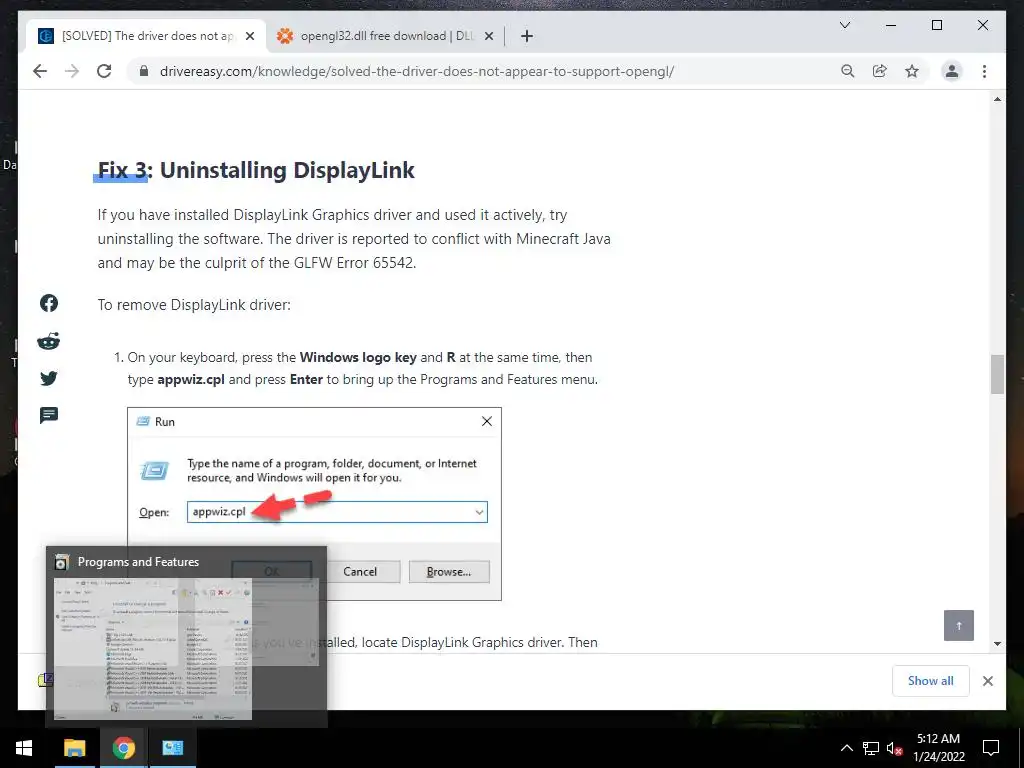
Task: Click the vertical scrollbar thumb
Action: tap(997, 374)
